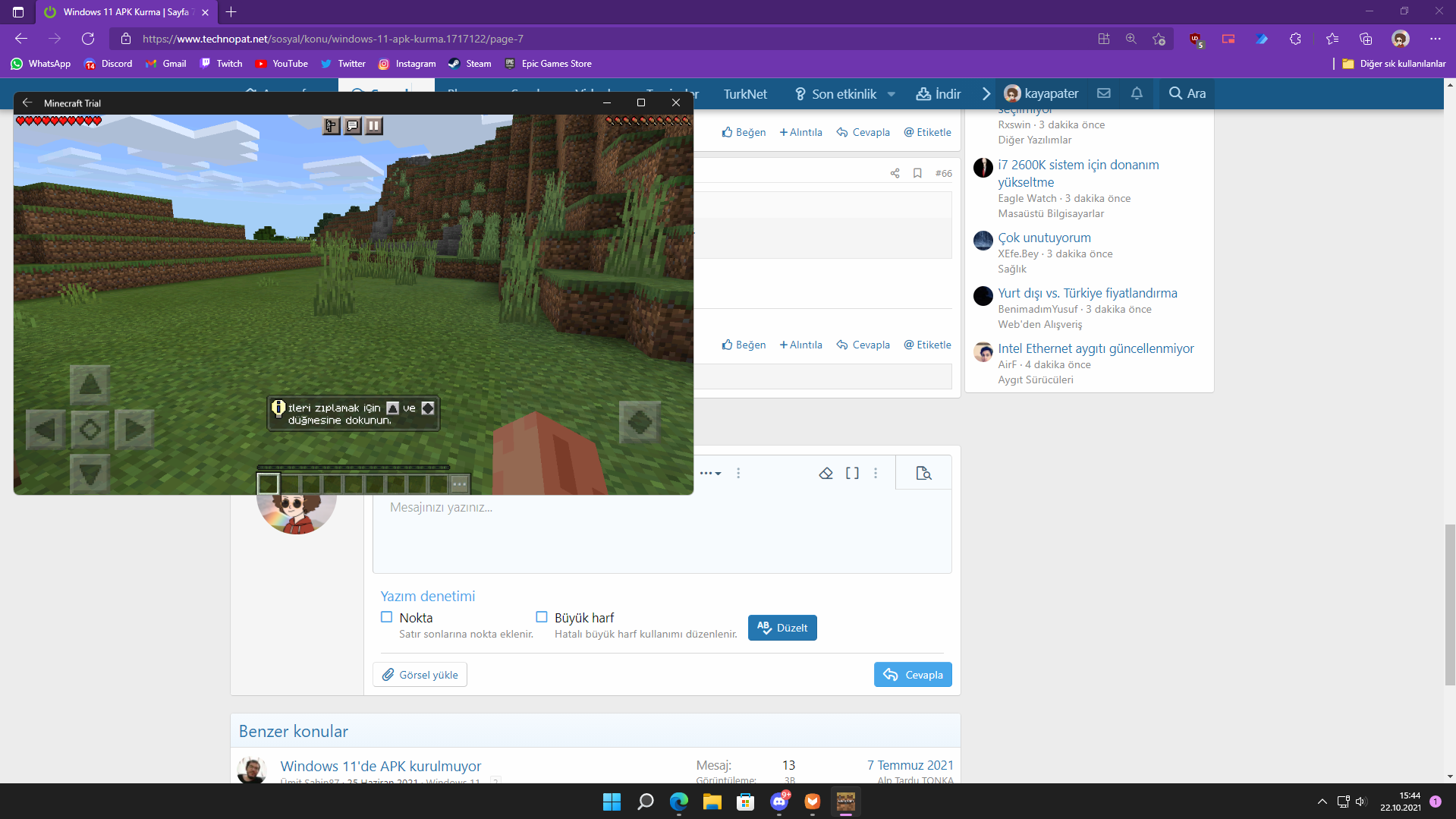Open the Windows Start menu
Screen dimensions: 1456x819
click(612, 802)
